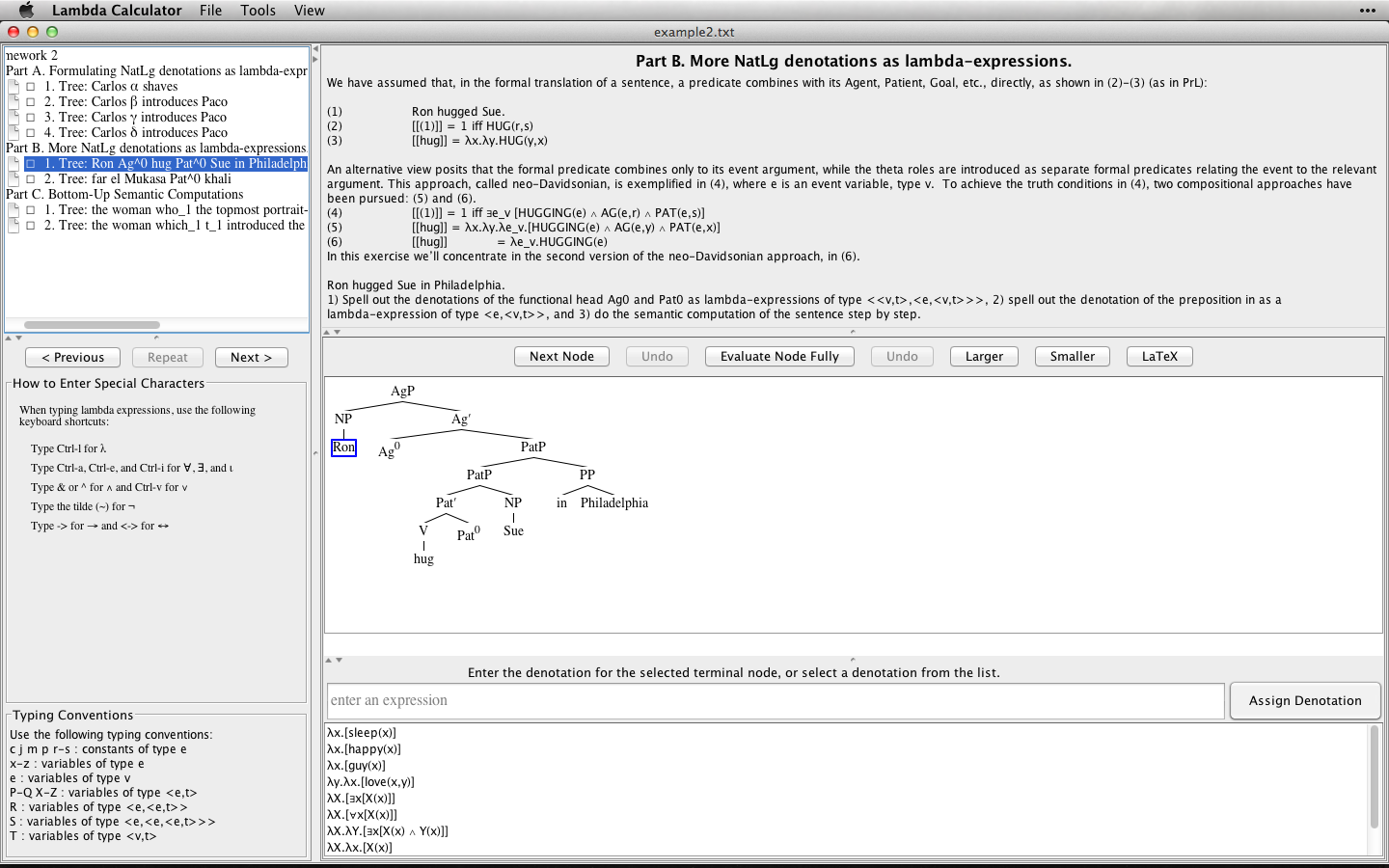
Task: Toggle checkbox for 'Ron Ag^0 hug' exercise
Action: pos(31,164)
